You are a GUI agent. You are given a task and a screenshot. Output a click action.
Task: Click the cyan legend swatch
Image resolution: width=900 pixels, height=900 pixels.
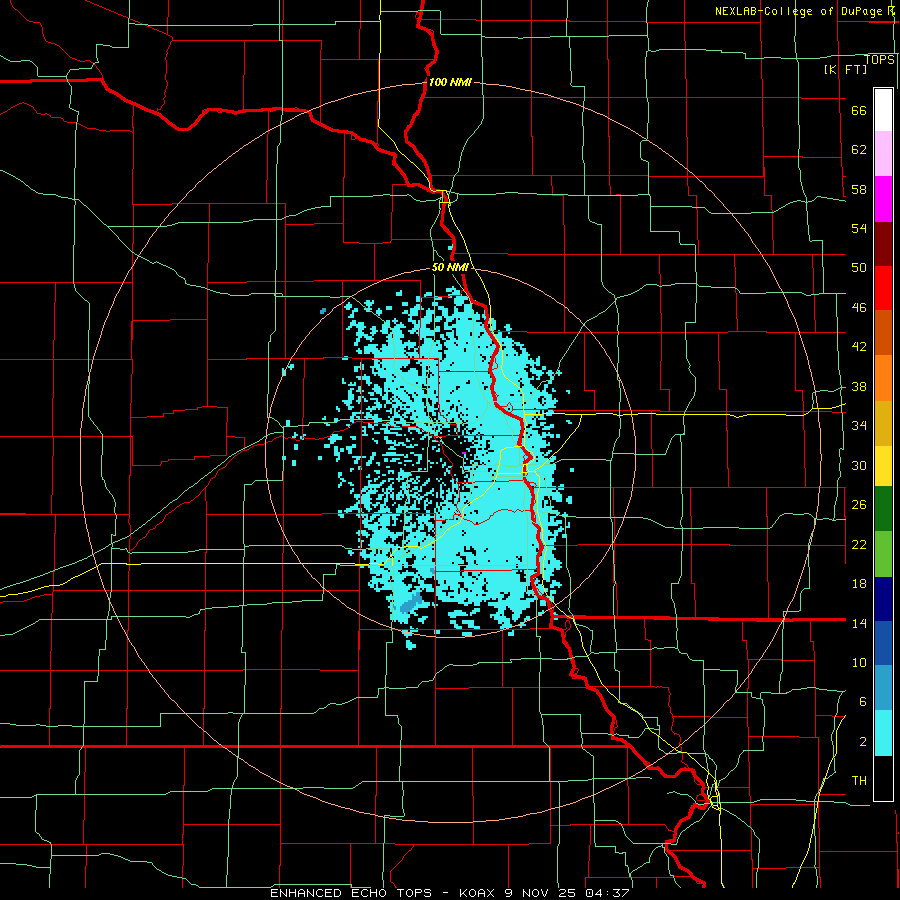[883, 733]
